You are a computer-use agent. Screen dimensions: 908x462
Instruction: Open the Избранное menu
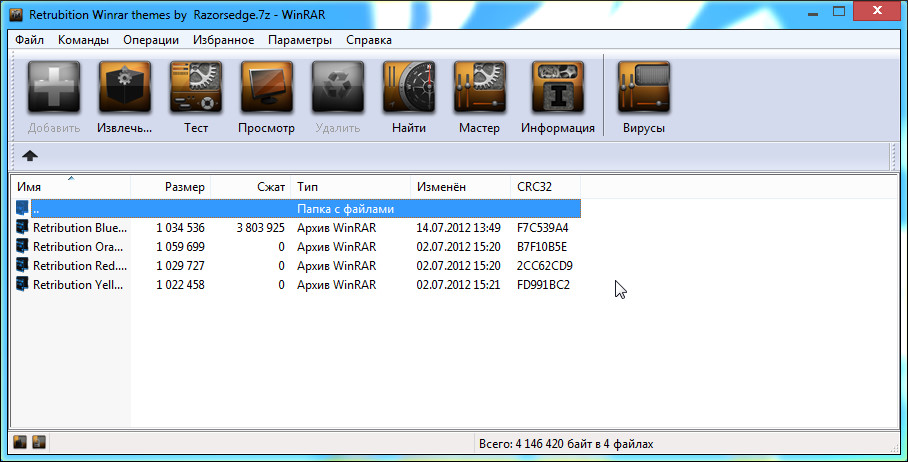(224, 40)
